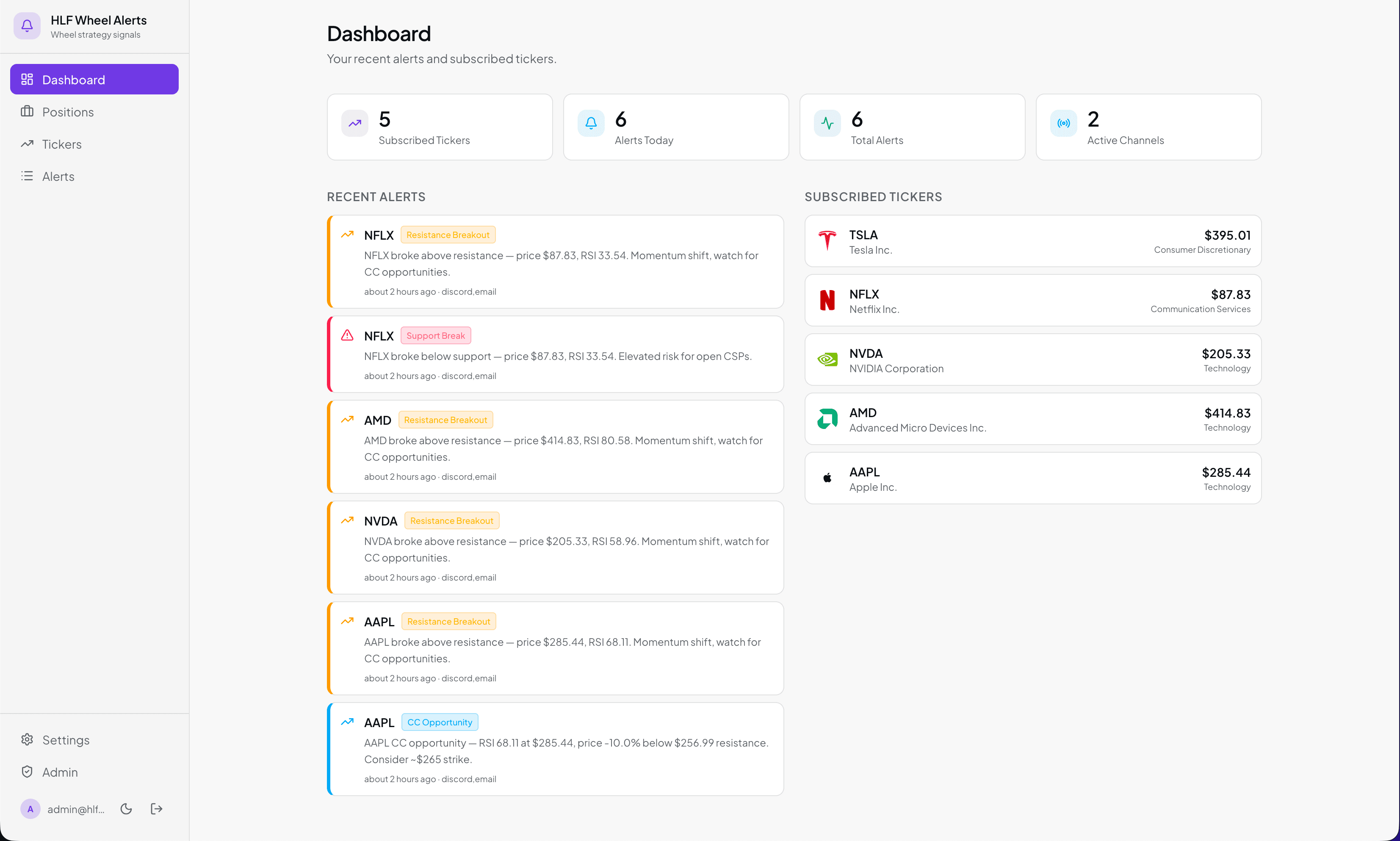Open the NFLX Resistance Breakout alert
This screenshot has width=1400, height=841.
[555, 261]
